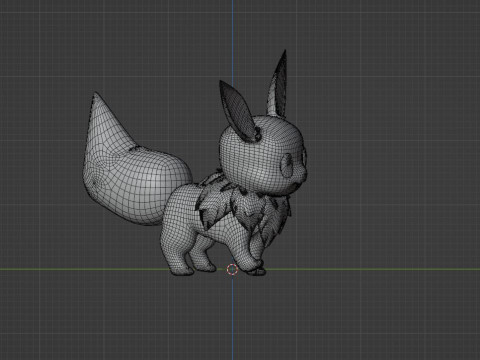
Task: Click the 3D cursor at the origin
Action: click(x=232, y=269)
